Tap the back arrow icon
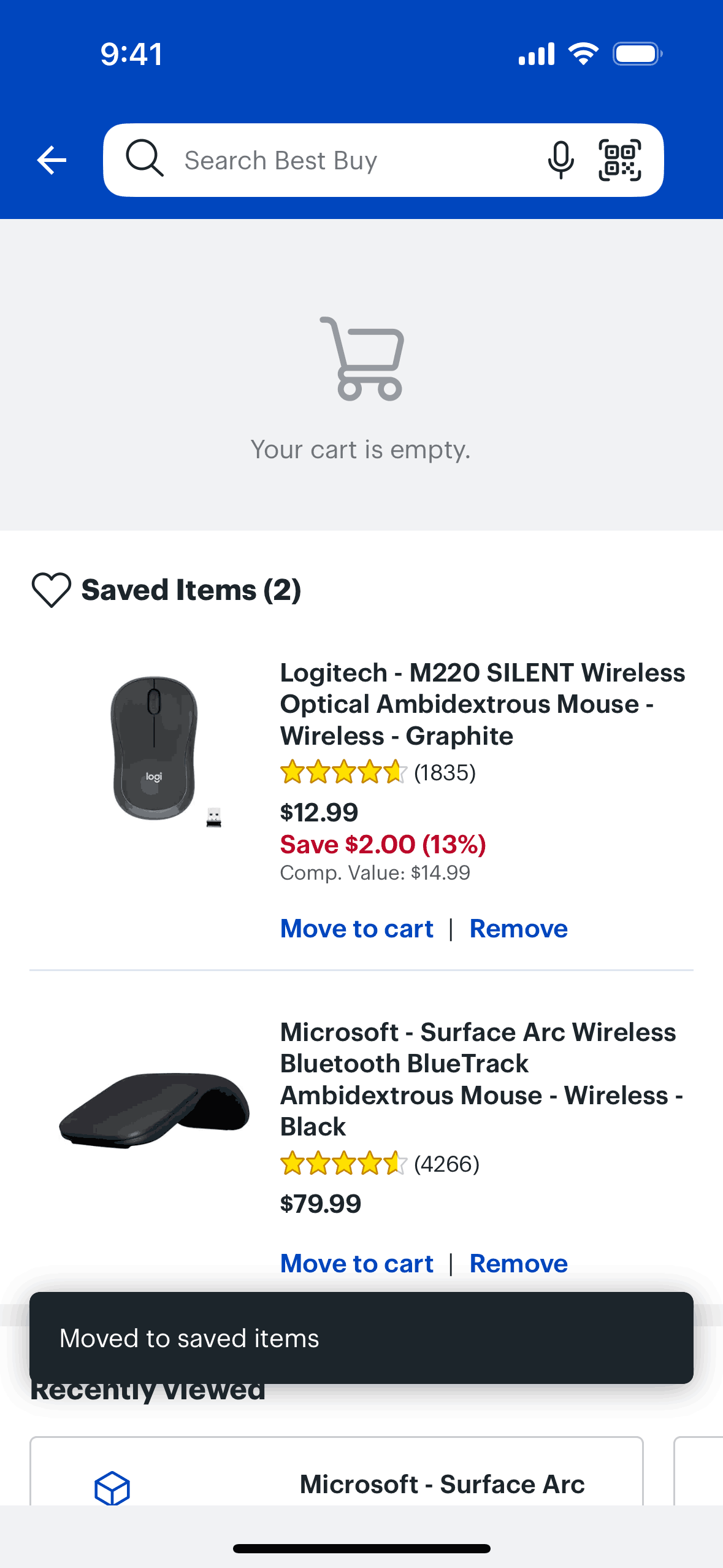 [x=52, y=160]
